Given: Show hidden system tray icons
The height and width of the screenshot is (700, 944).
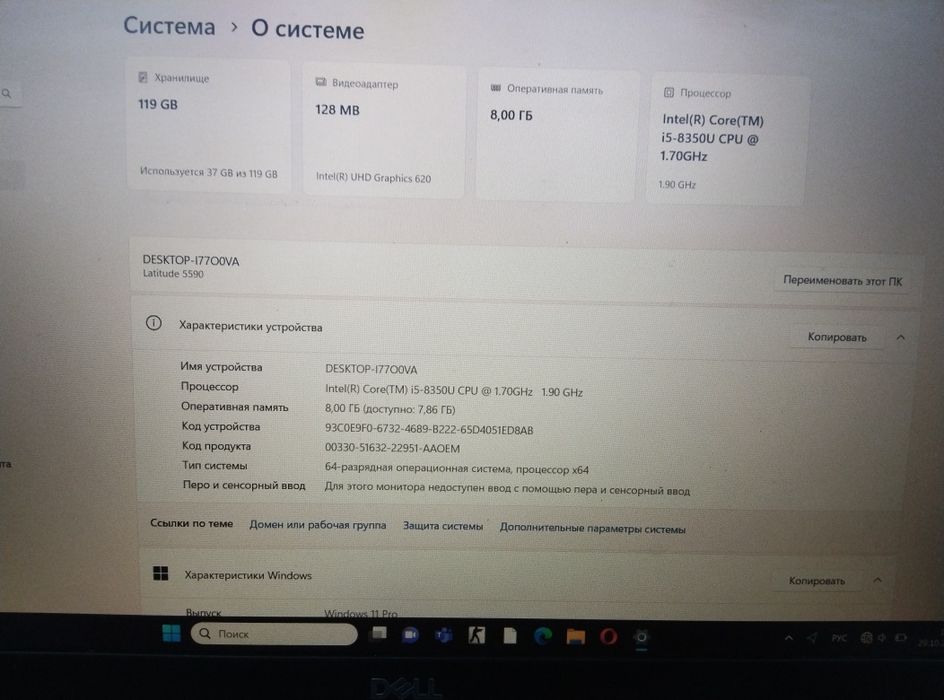Looking at the screenshot, I should point(789,638).
